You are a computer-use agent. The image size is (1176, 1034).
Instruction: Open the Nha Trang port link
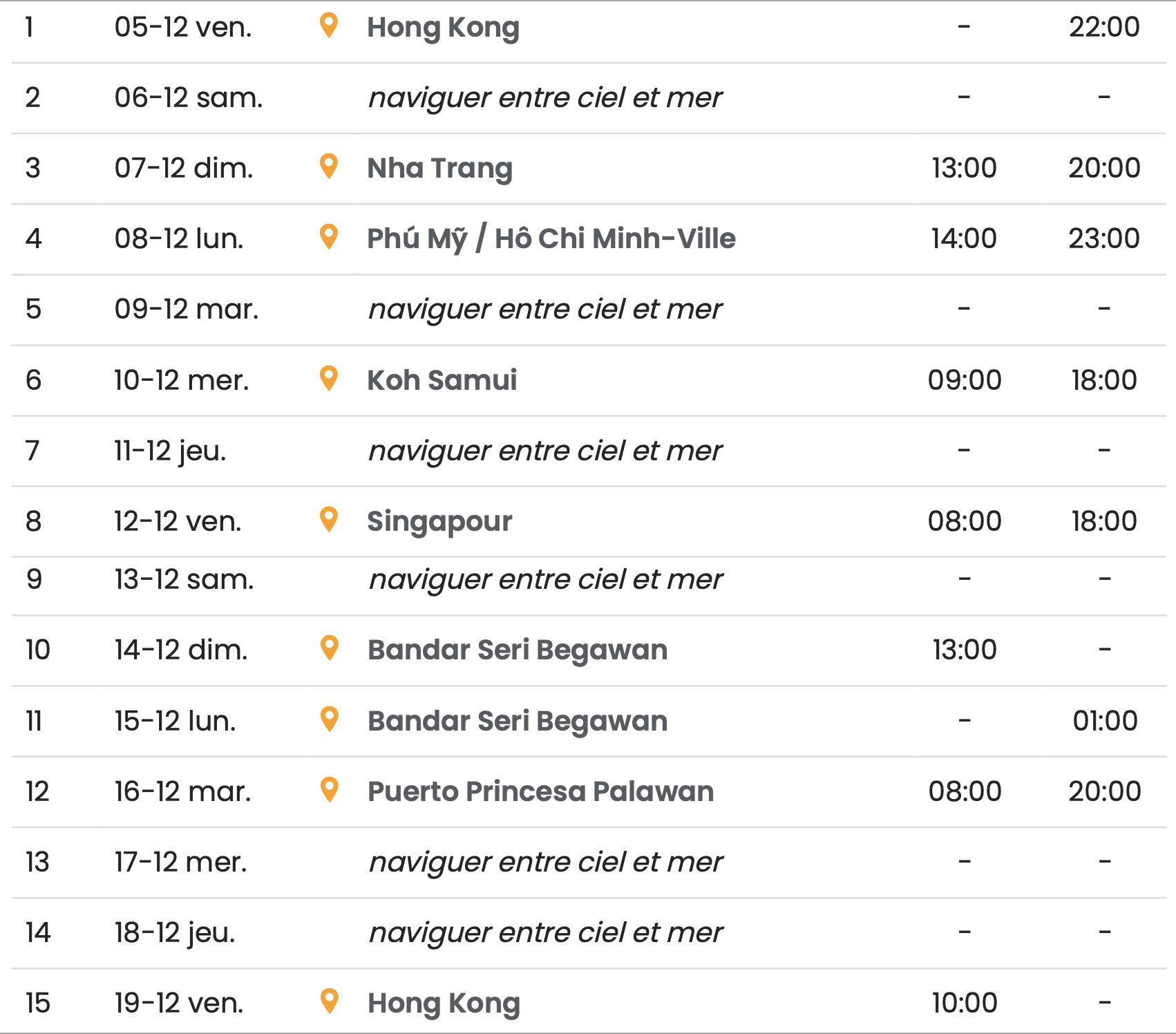440,168
